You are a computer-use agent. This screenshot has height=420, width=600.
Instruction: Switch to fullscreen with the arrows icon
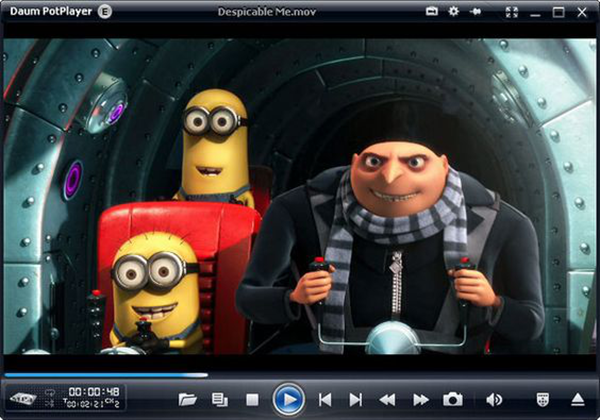(x=512, y=12)
